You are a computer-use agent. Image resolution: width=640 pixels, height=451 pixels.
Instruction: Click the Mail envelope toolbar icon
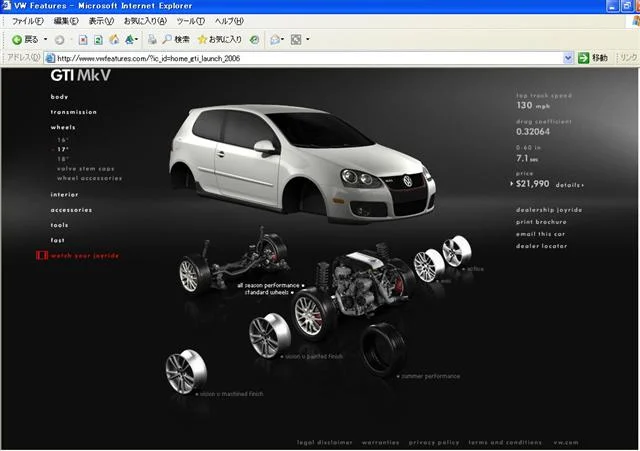click(276, 40)
